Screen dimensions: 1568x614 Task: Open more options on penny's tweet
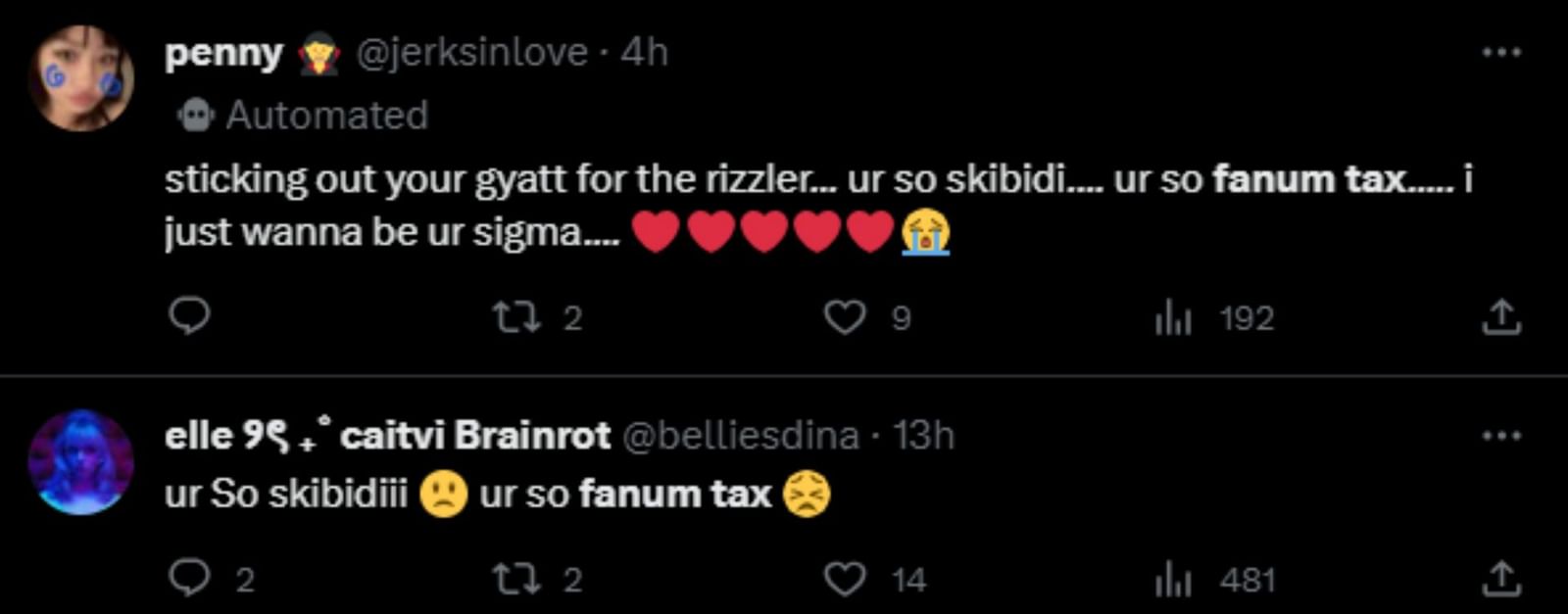tap(1501, 52)
